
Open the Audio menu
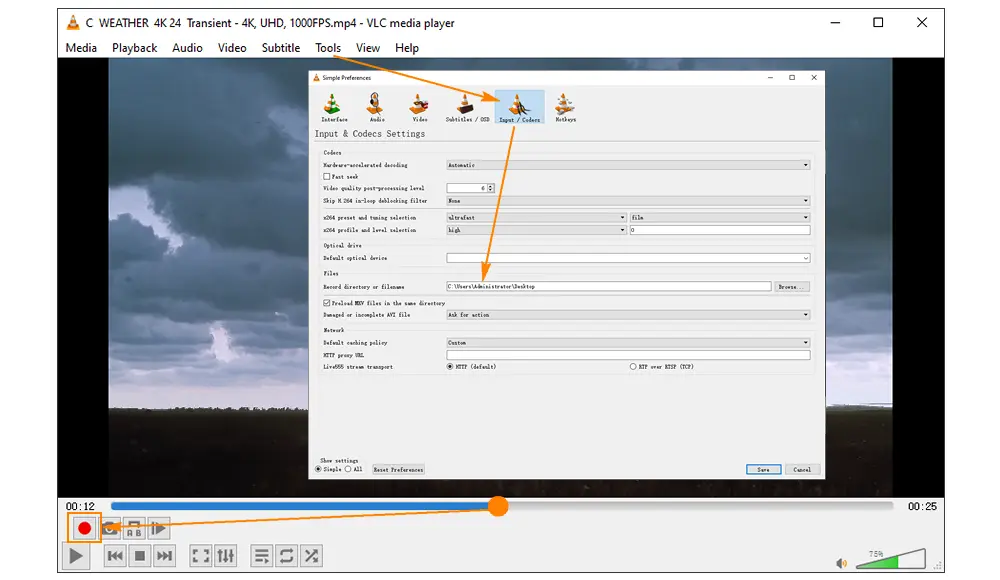pos(187,48)
